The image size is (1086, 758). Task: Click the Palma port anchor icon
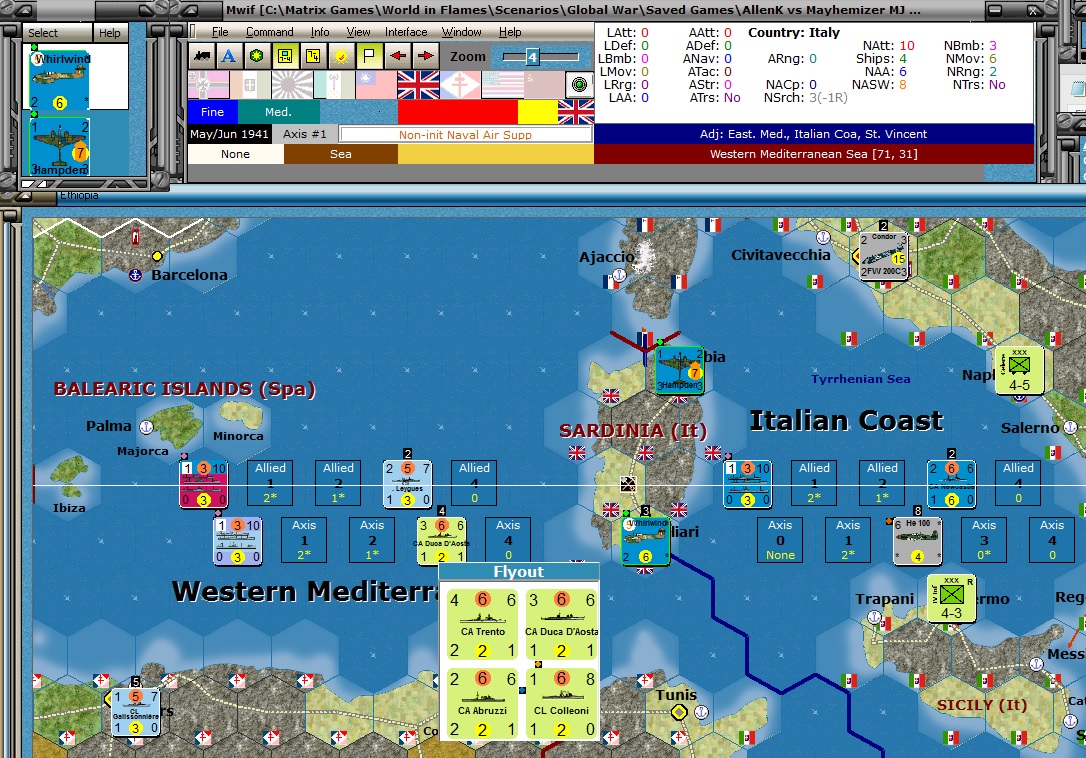pos(146,427)
